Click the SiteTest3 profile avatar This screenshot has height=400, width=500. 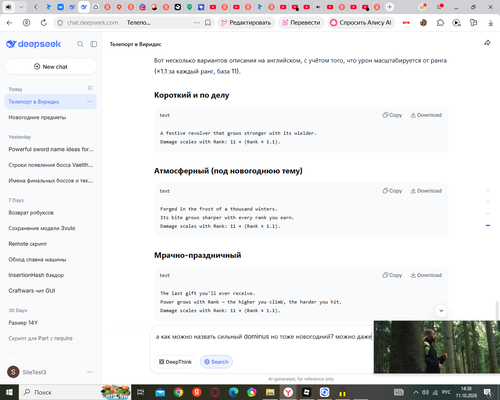[13, 372]
